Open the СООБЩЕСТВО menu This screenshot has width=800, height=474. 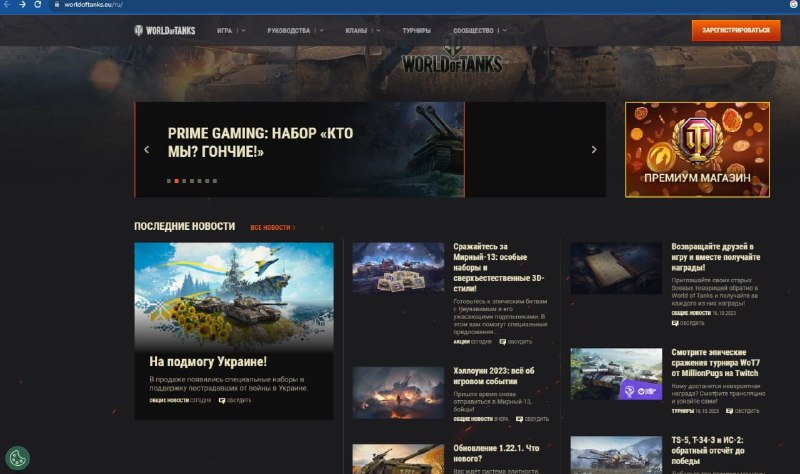473,31
